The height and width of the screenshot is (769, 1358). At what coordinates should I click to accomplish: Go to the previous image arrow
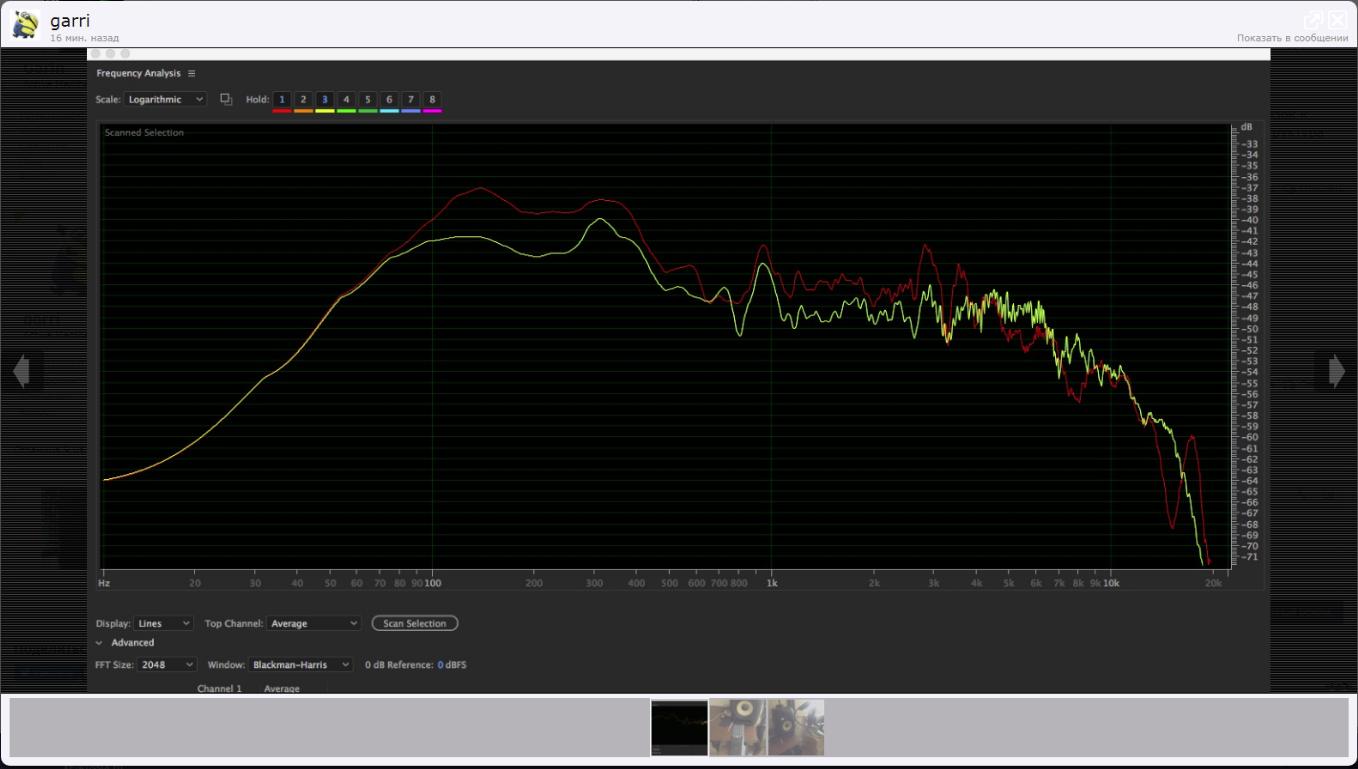pyautogui.click(x=22, y=371)
